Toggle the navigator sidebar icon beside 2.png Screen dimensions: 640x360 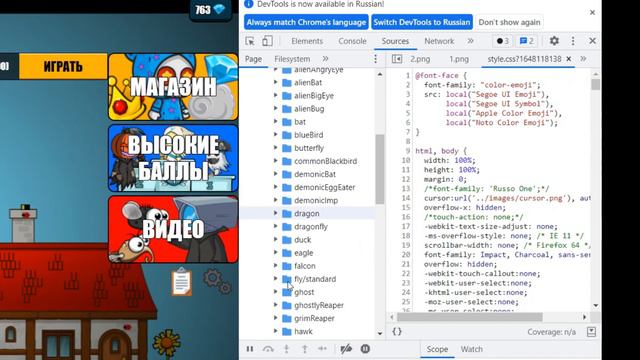(396, 59)
